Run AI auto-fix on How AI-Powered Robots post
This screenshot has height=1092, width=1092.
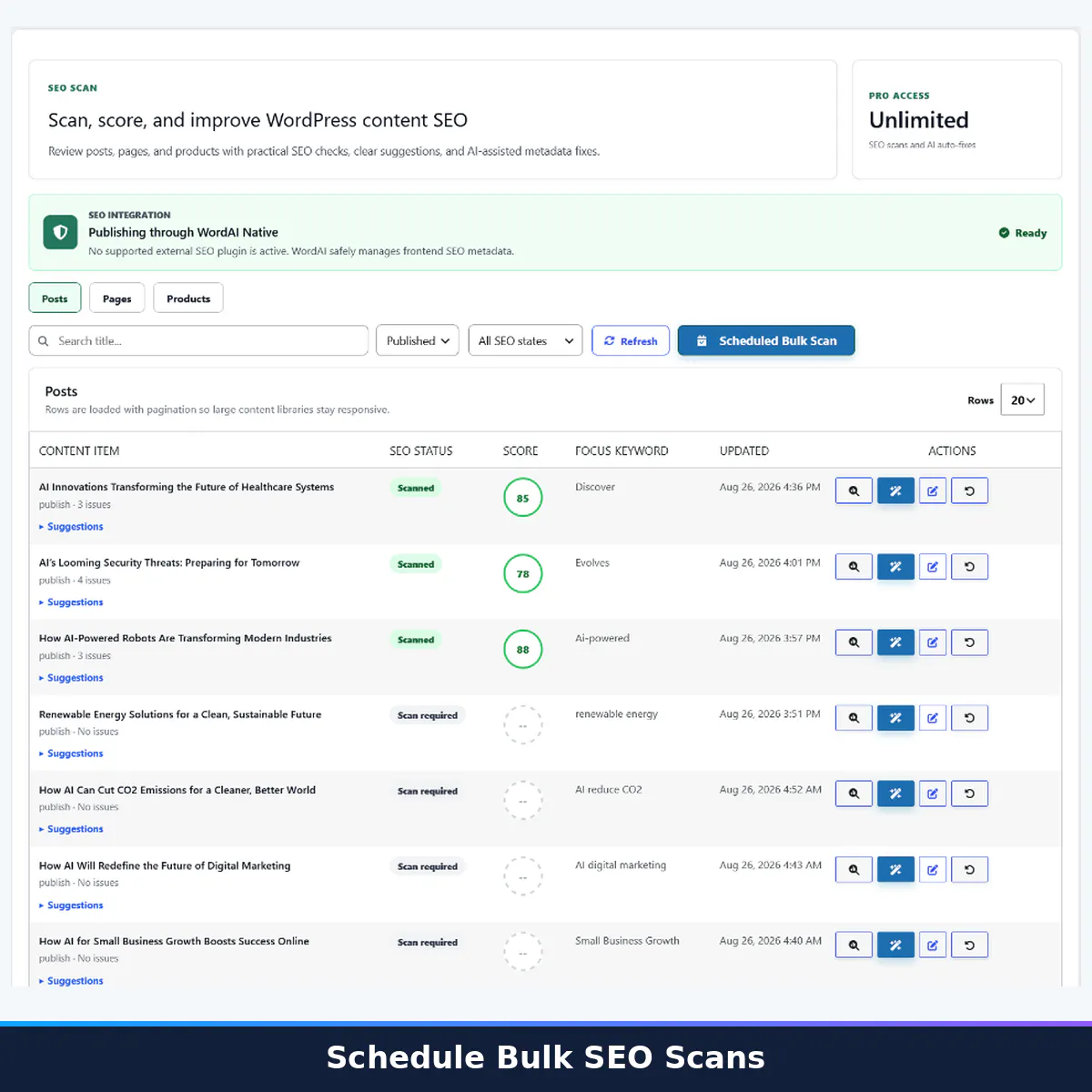895,642
